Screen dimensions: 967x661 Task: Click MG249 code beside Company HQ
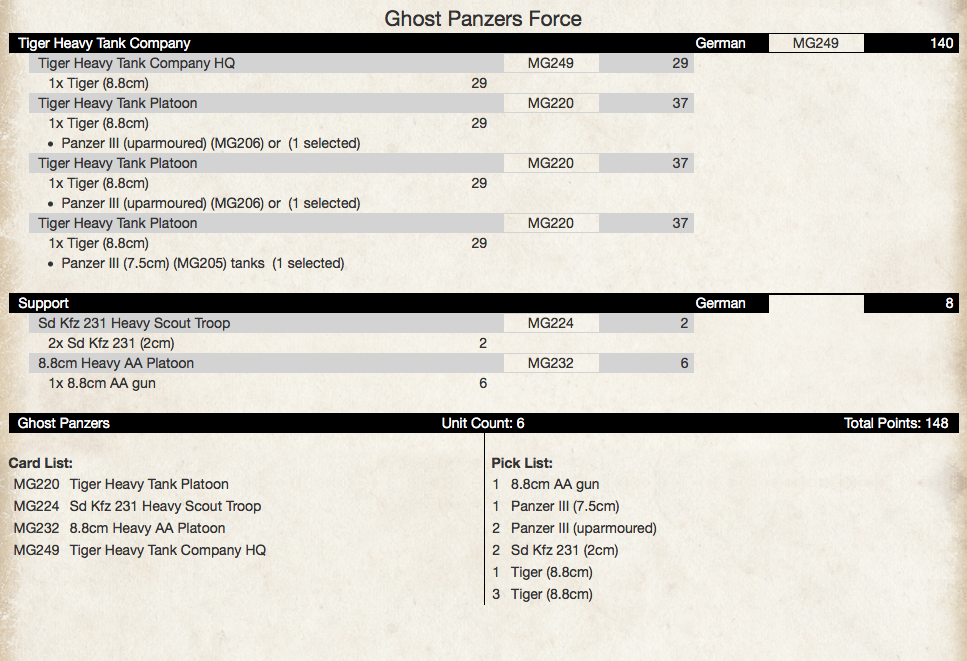pos(551,63)
